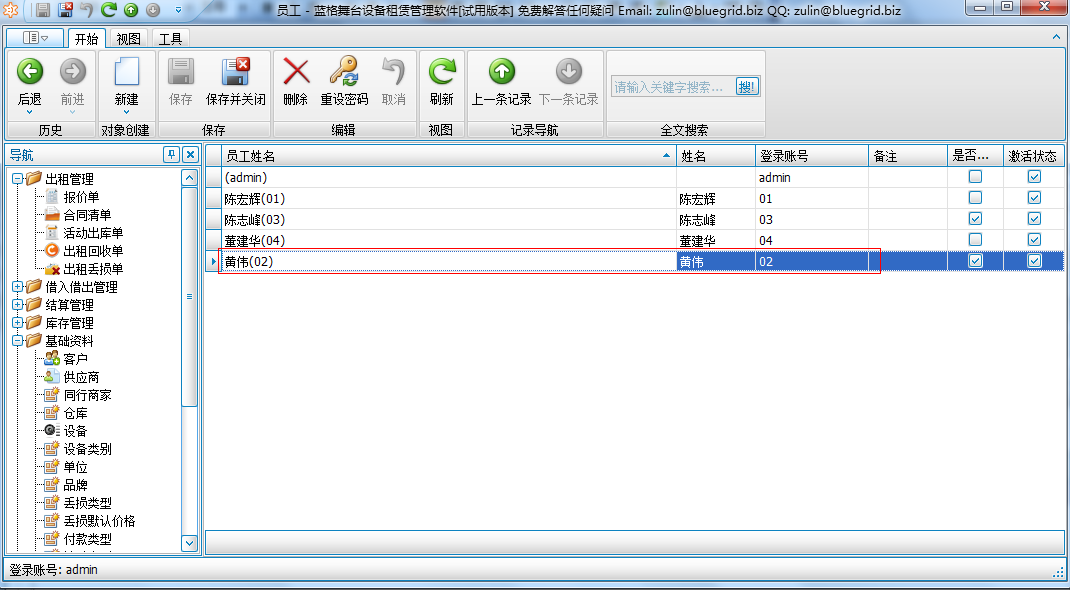Click the pin icon on the 导航 panel

tap(170, 154)
